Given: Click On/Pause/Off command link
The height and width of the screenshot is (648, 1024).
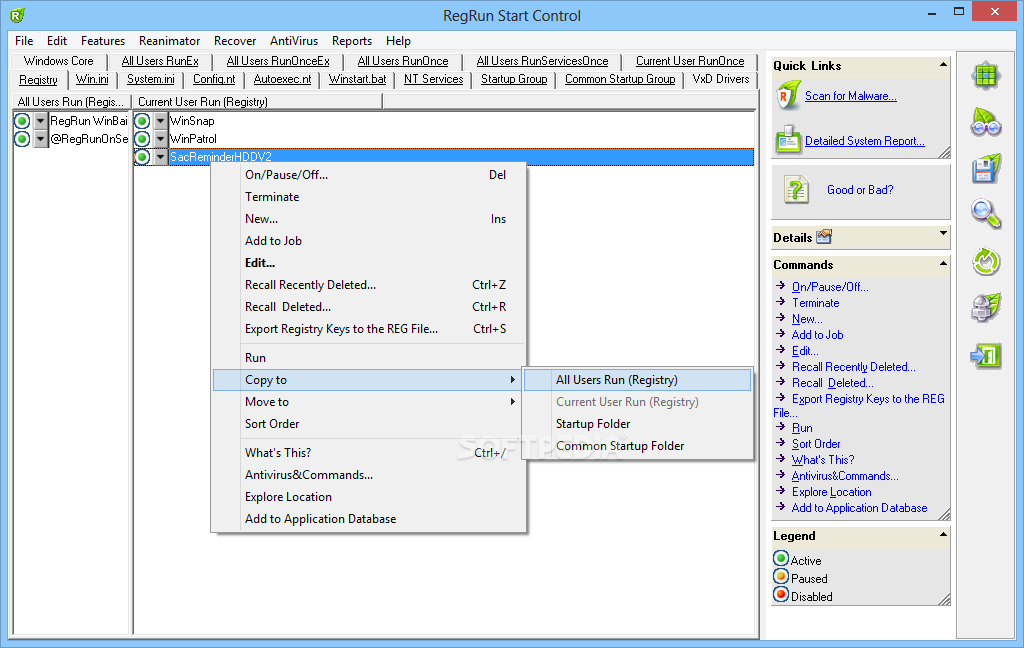Looking at the screenshot, I should click(x=830, y=287).
